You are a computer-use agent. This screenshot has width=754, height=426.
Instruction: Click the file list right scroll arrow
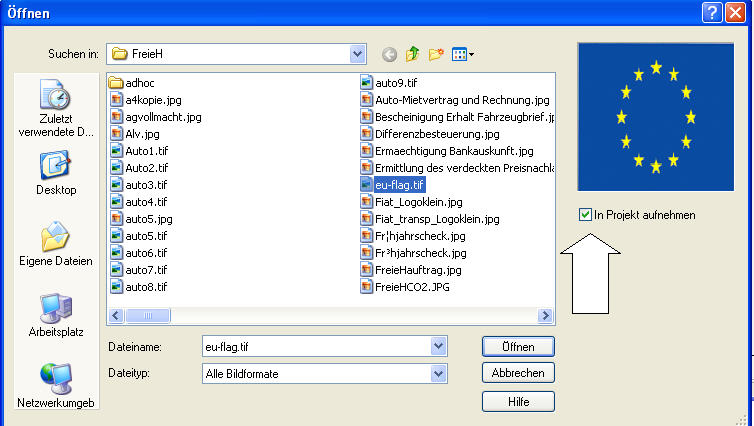click(545, 315)
